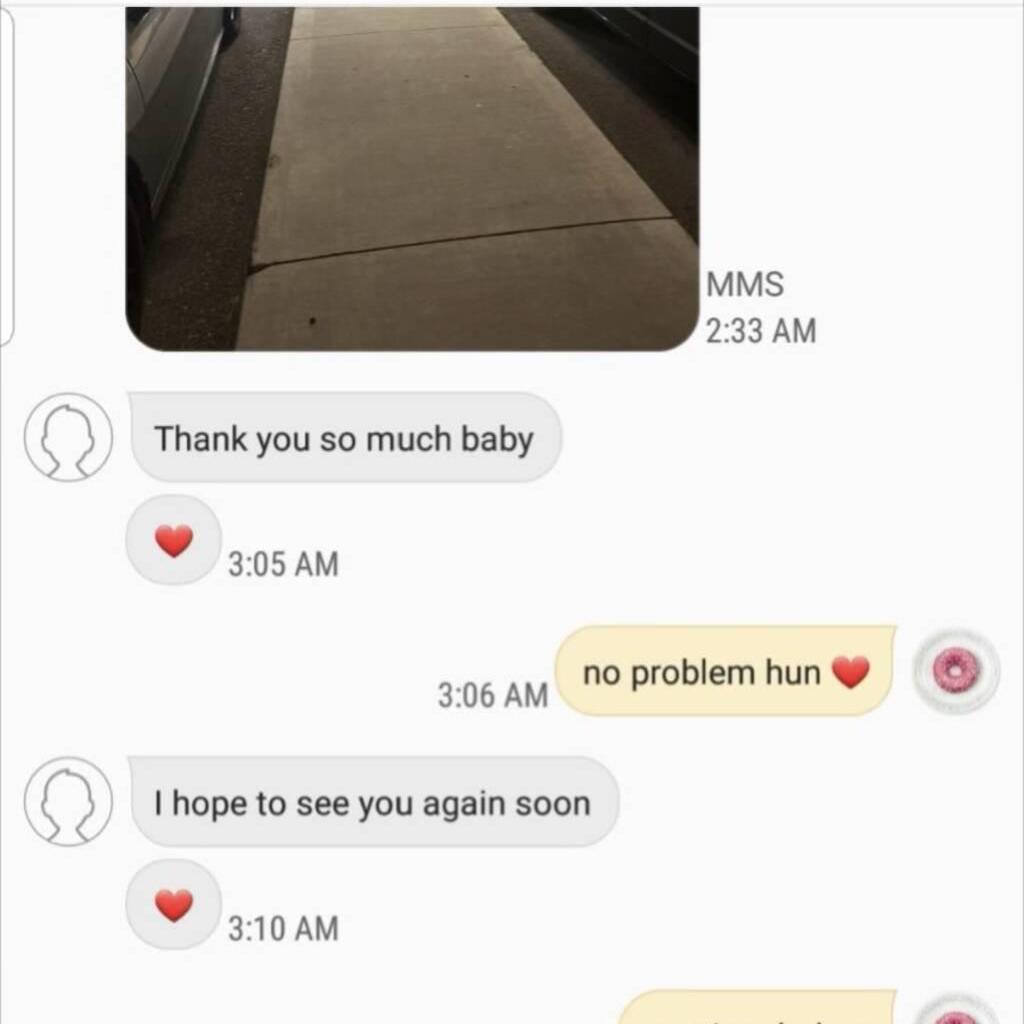The image size is (1024, 1024).
Task: Tap the heart emoji bubble sent at 3:10 AM
Action: click(174, 904)
